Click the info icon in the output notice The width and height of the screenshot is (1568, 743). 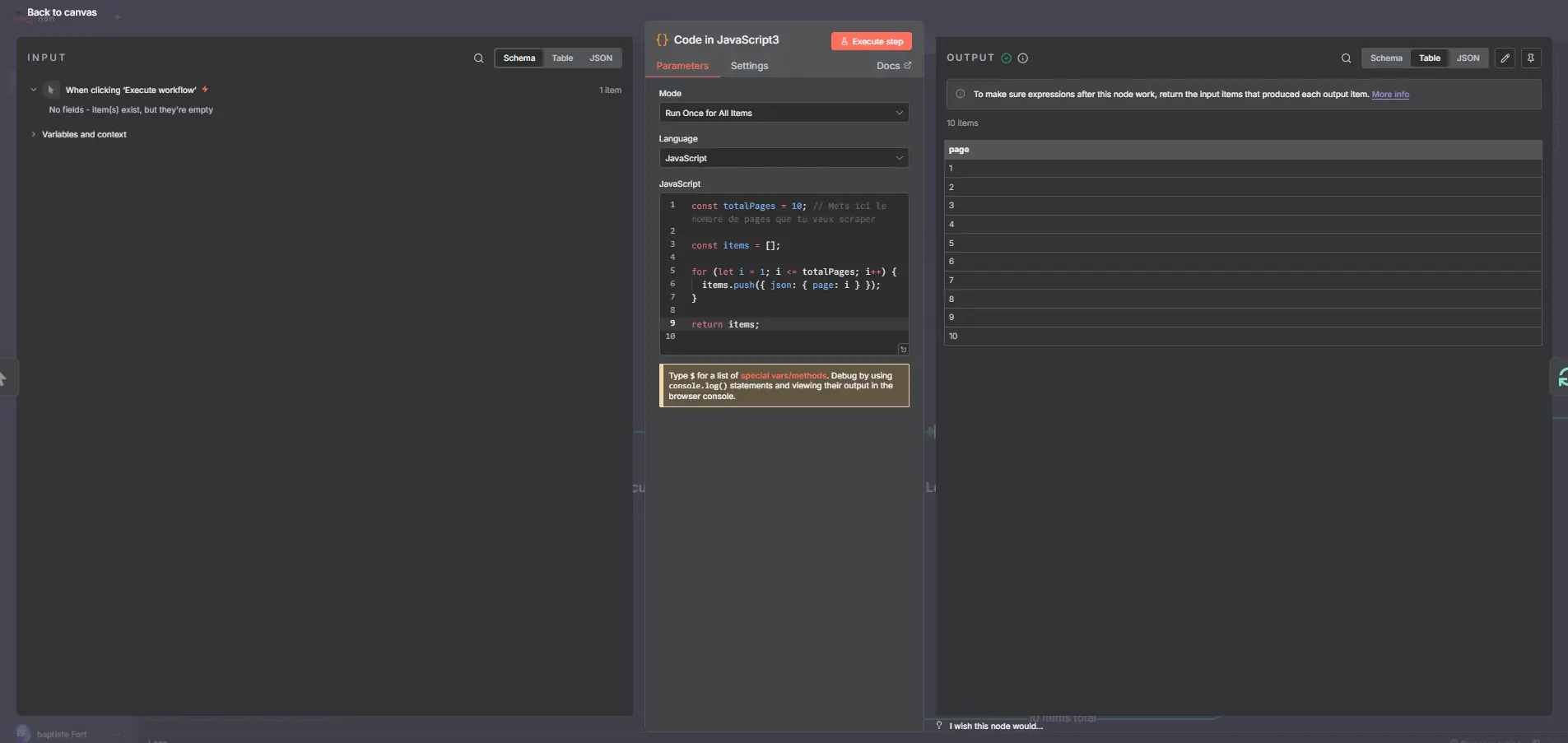point(960,94)
